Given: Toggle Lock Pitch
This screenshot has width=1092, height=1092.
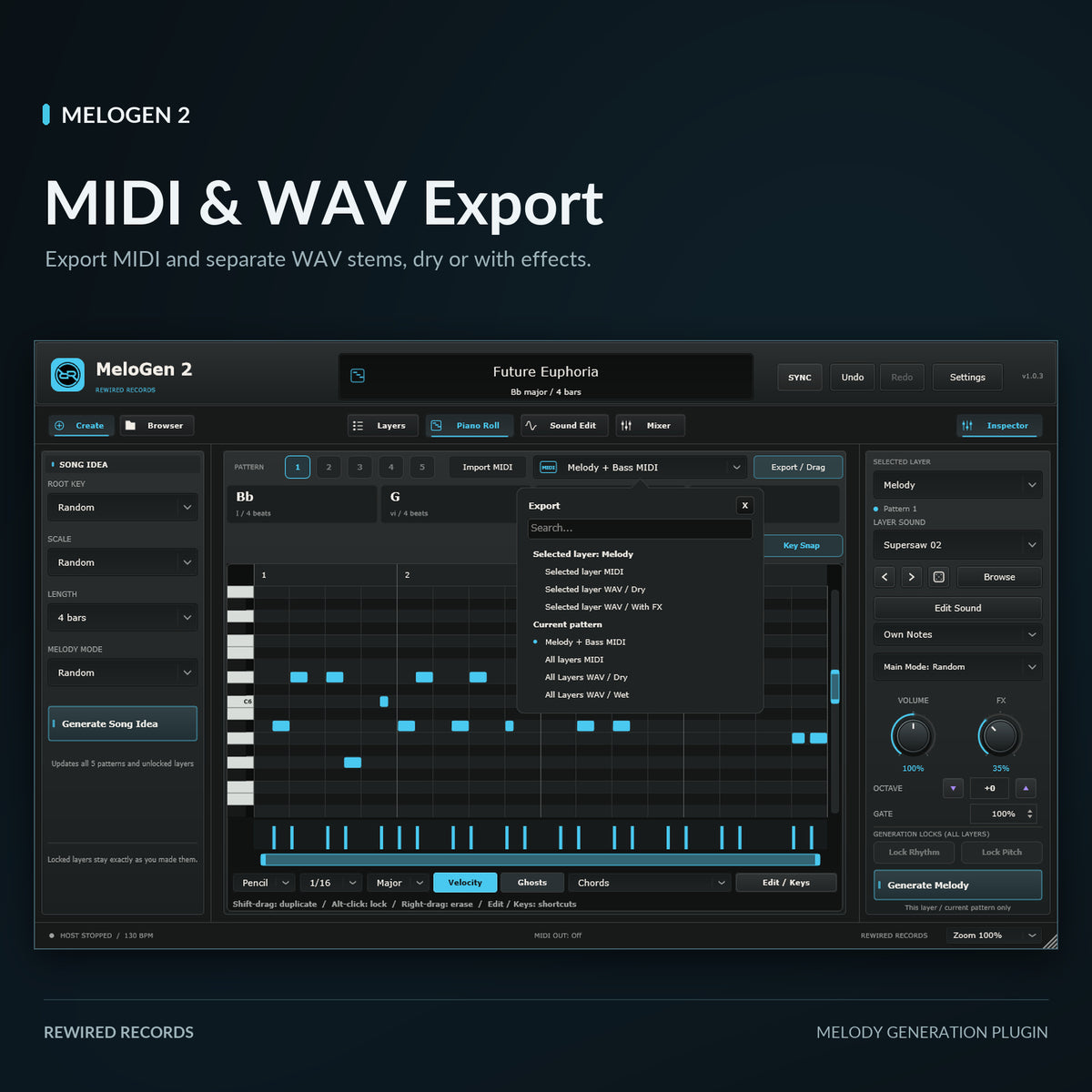Looking at the screenshot, I should tap(1001, 853).
